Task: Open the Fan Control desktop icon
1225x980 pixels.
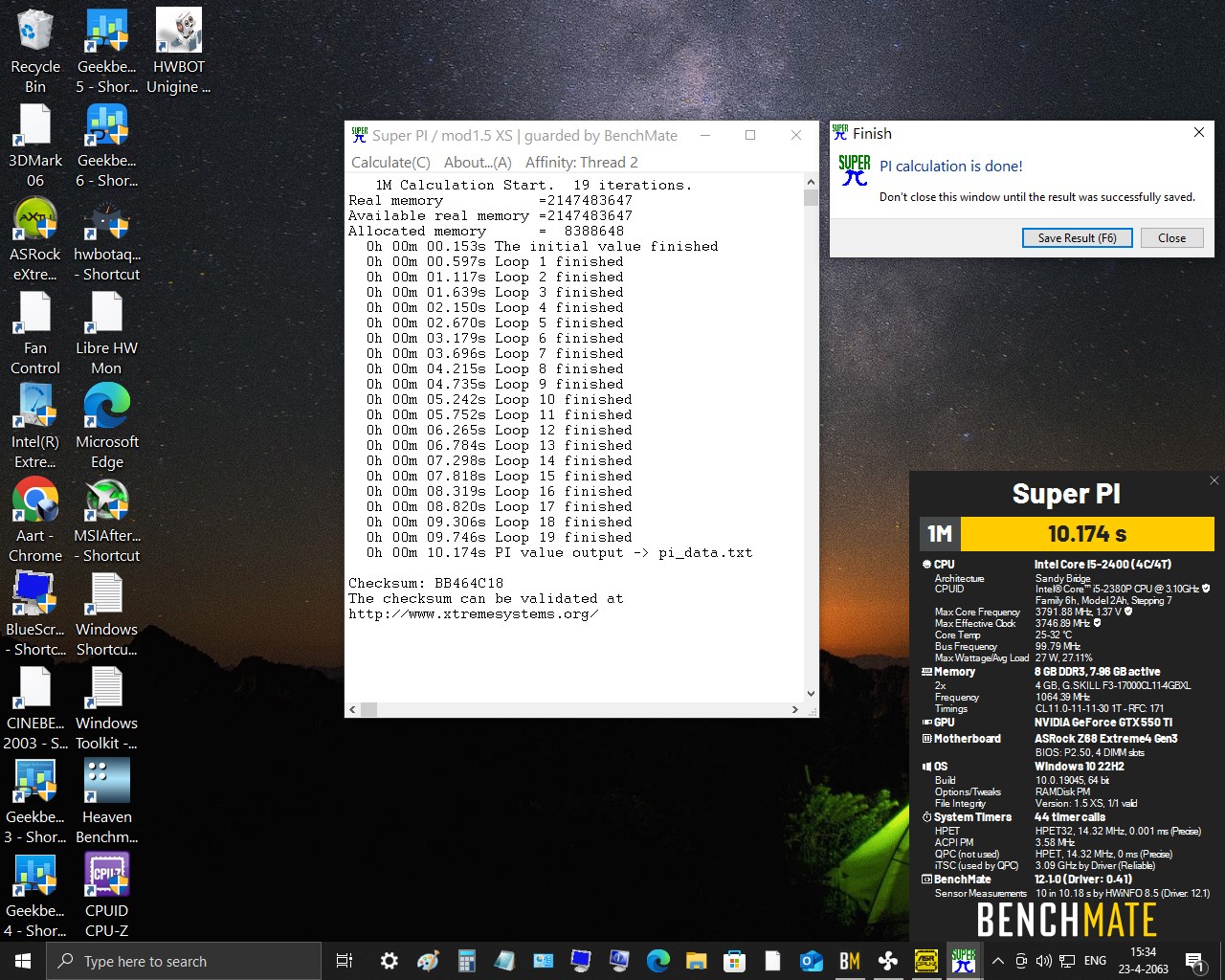Action: (35, 334)
